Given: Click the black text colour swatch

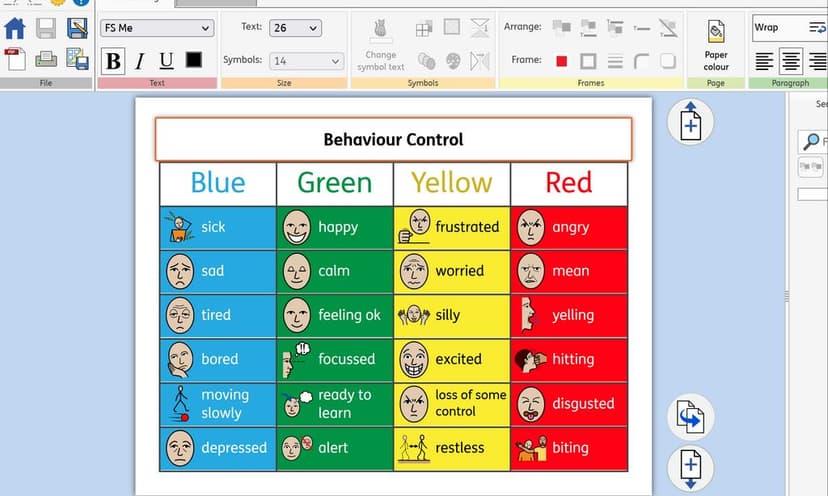Looking at the screenshot, I should (193, 61).
